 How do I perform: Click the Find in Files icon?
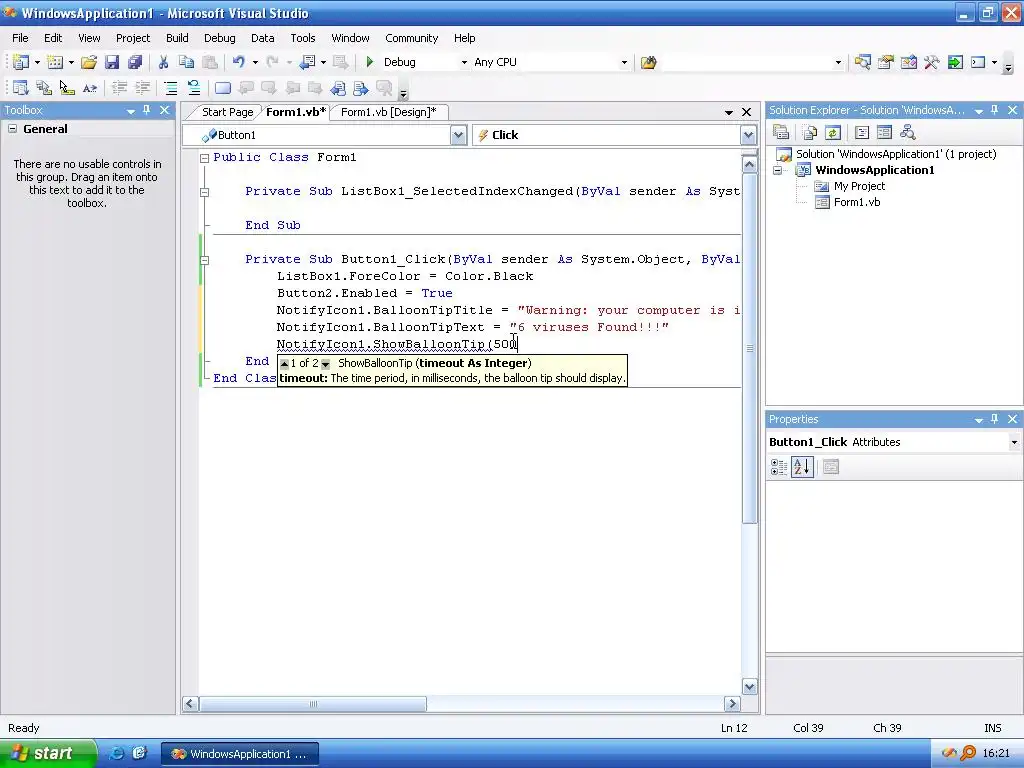(x=648, y=63)
